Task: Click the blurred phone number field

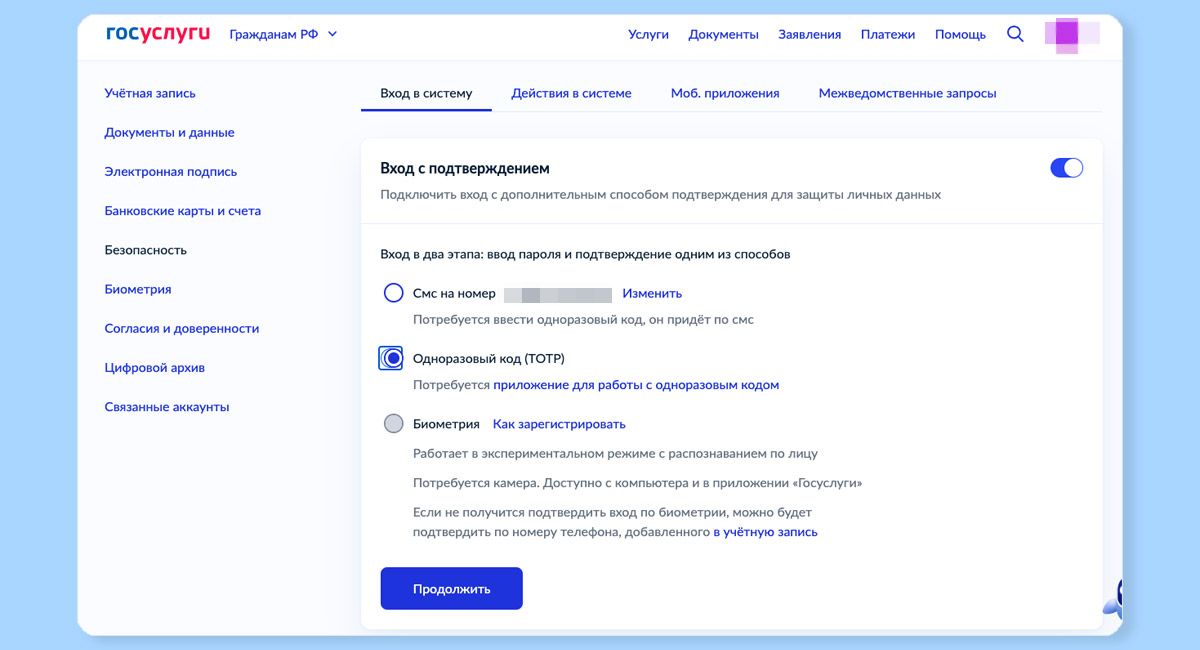Action: point(558,294)
